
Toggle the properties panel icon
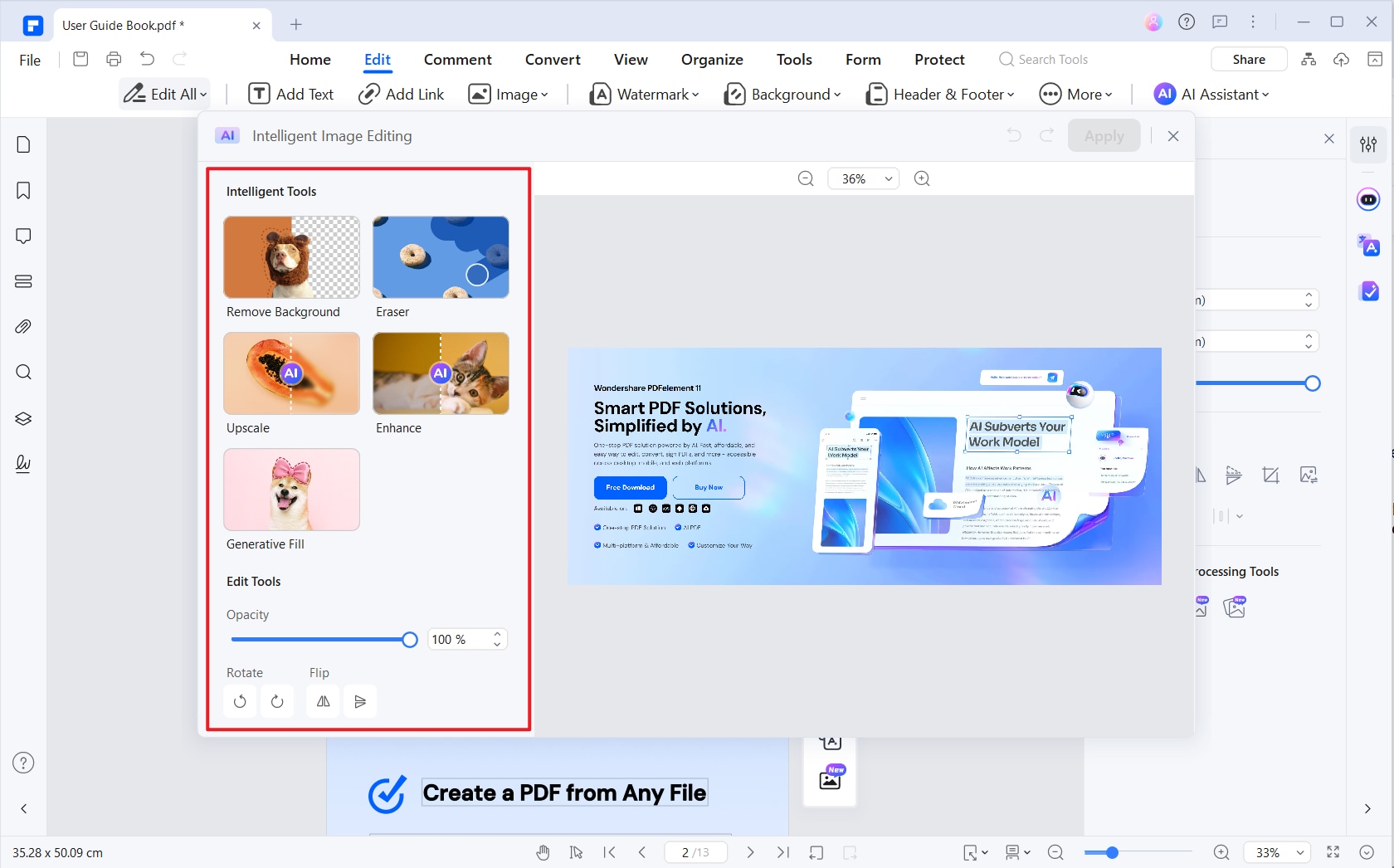click(x=1368, y=144)
